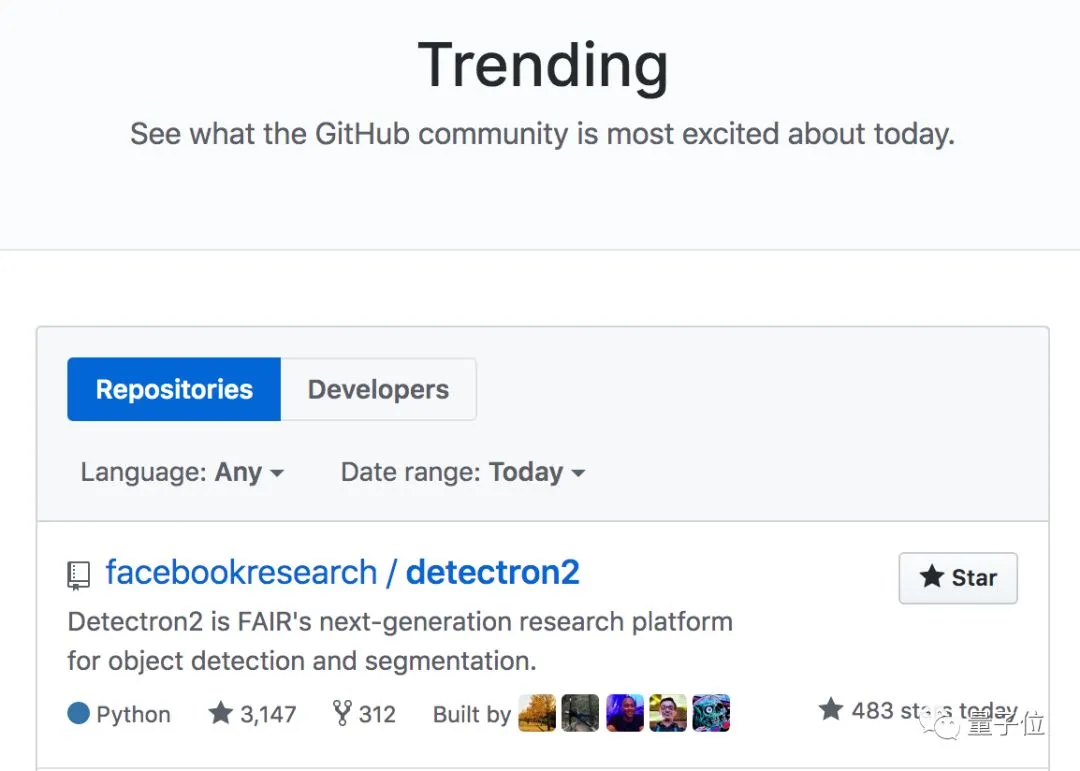Open the fourth Built by contributor avatar
Screen dimensions: 1080x771
click(x=668, y=713)
